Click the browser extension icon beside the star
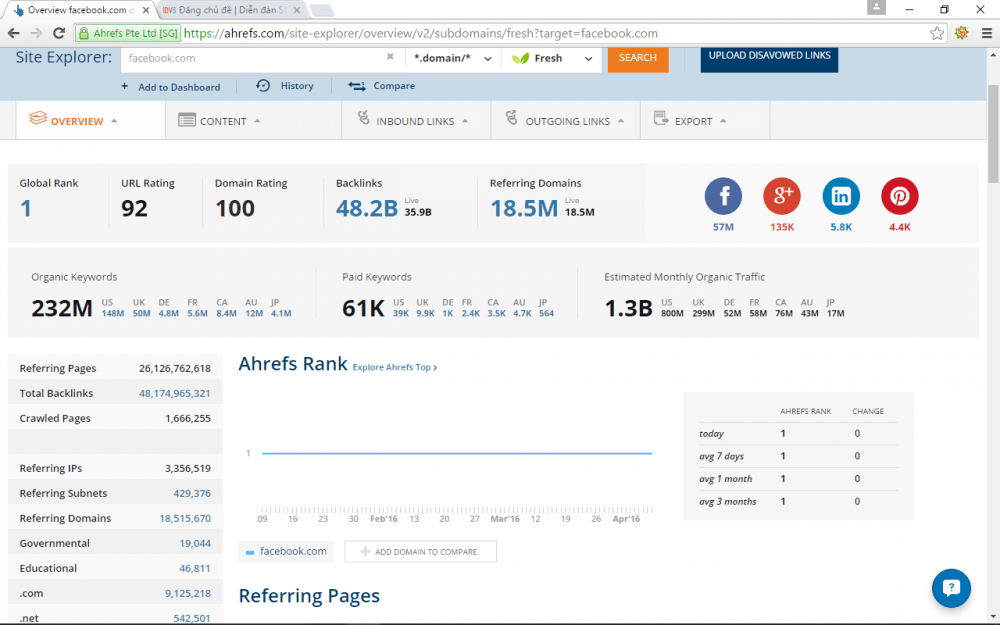Viewport: 1000px width, 625px height. pyautogui.click(x=962, y=33)
